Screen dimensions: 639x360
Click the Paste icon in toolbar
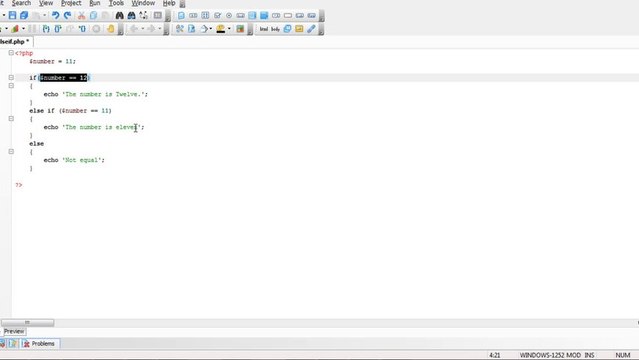click(x=105, y=15)
